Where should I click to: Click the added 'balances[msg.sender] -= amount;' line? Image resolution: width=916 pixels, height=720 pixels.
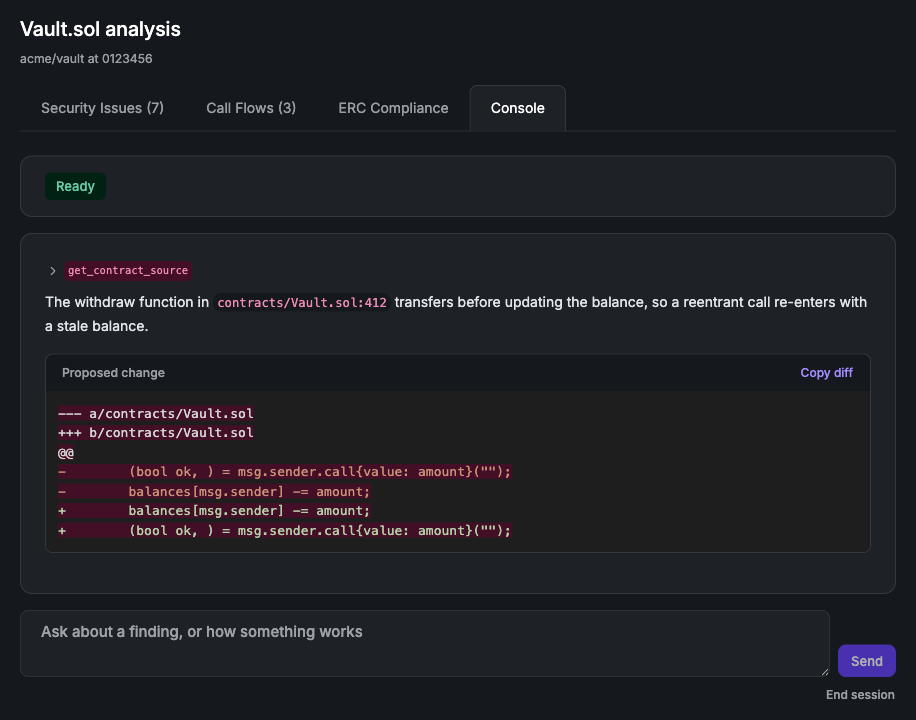click(214, 511)
